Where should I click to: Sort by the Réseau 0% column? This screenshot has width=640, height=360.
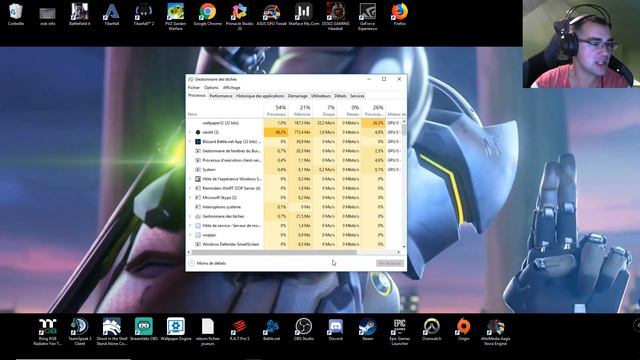[x=349, y=110]
